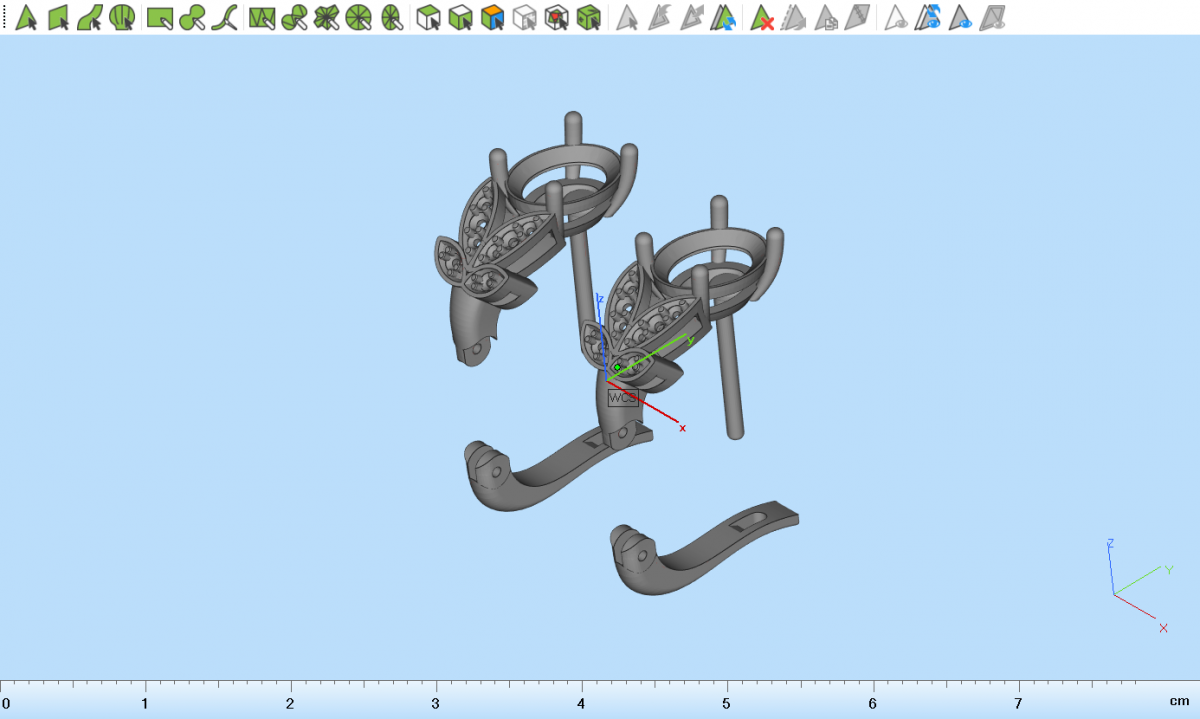The image size is (1200, 719).
Task: Activate the curve-shaped marking tool
Action: point(226,17)
